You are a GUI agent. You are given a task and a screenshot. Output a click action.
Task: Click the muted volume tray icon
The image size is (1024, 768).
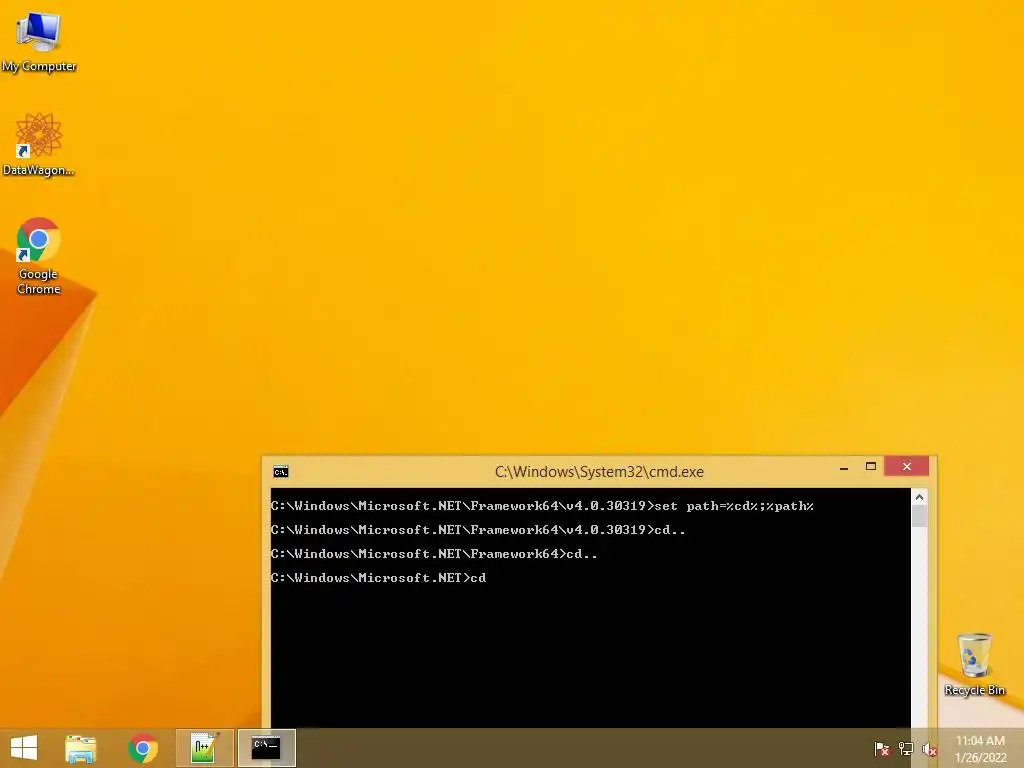[929, 748]
